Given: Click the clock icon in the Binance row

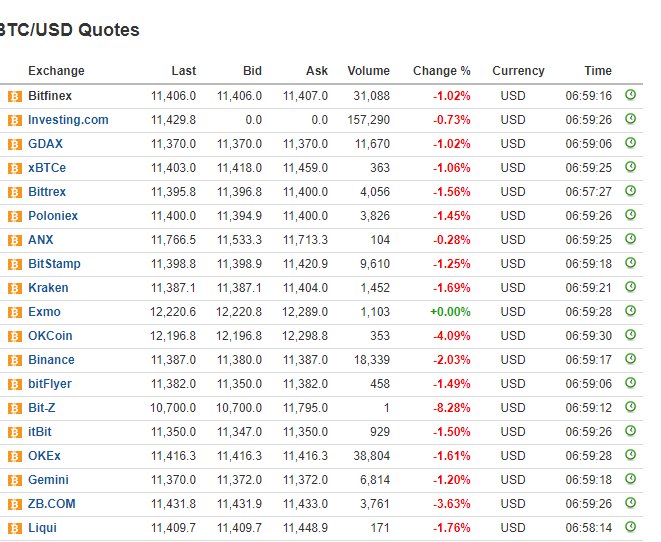Looking at the screenshot, I should (x=630, y=359).
